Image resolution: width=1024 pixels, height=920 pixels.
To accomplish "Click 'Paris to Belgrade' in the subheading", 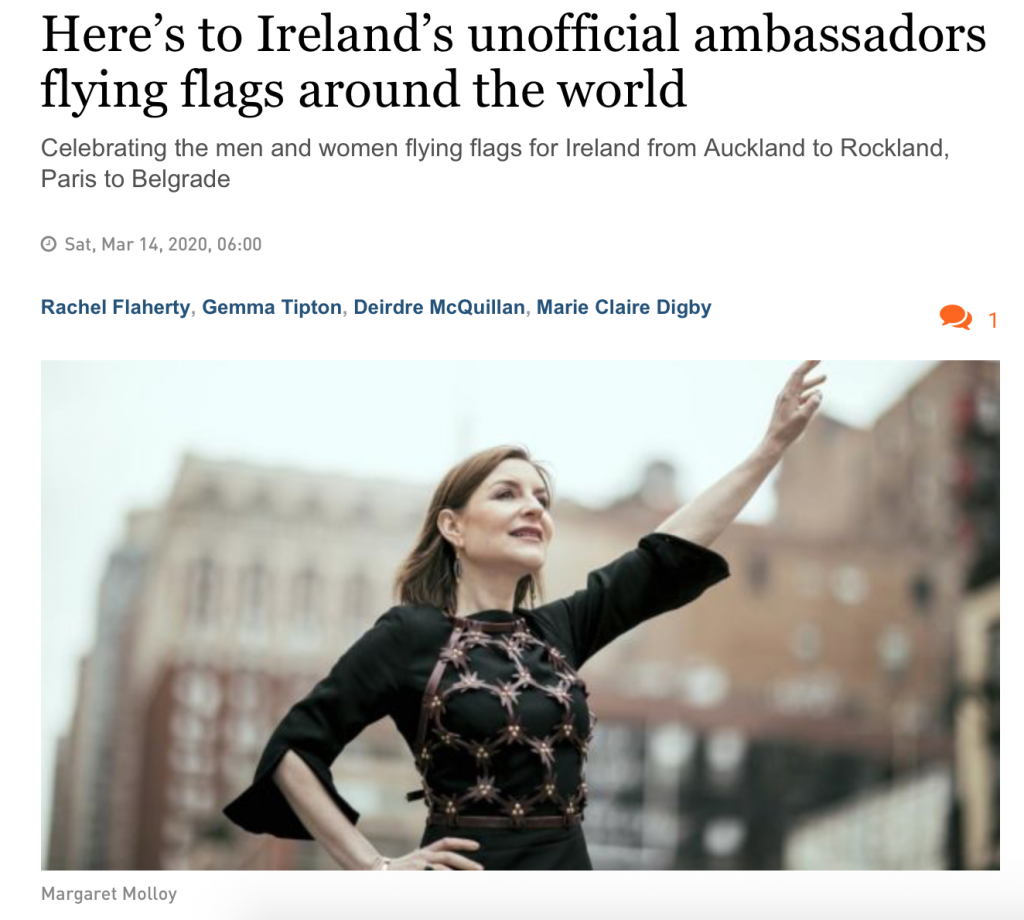I will 135,179.
